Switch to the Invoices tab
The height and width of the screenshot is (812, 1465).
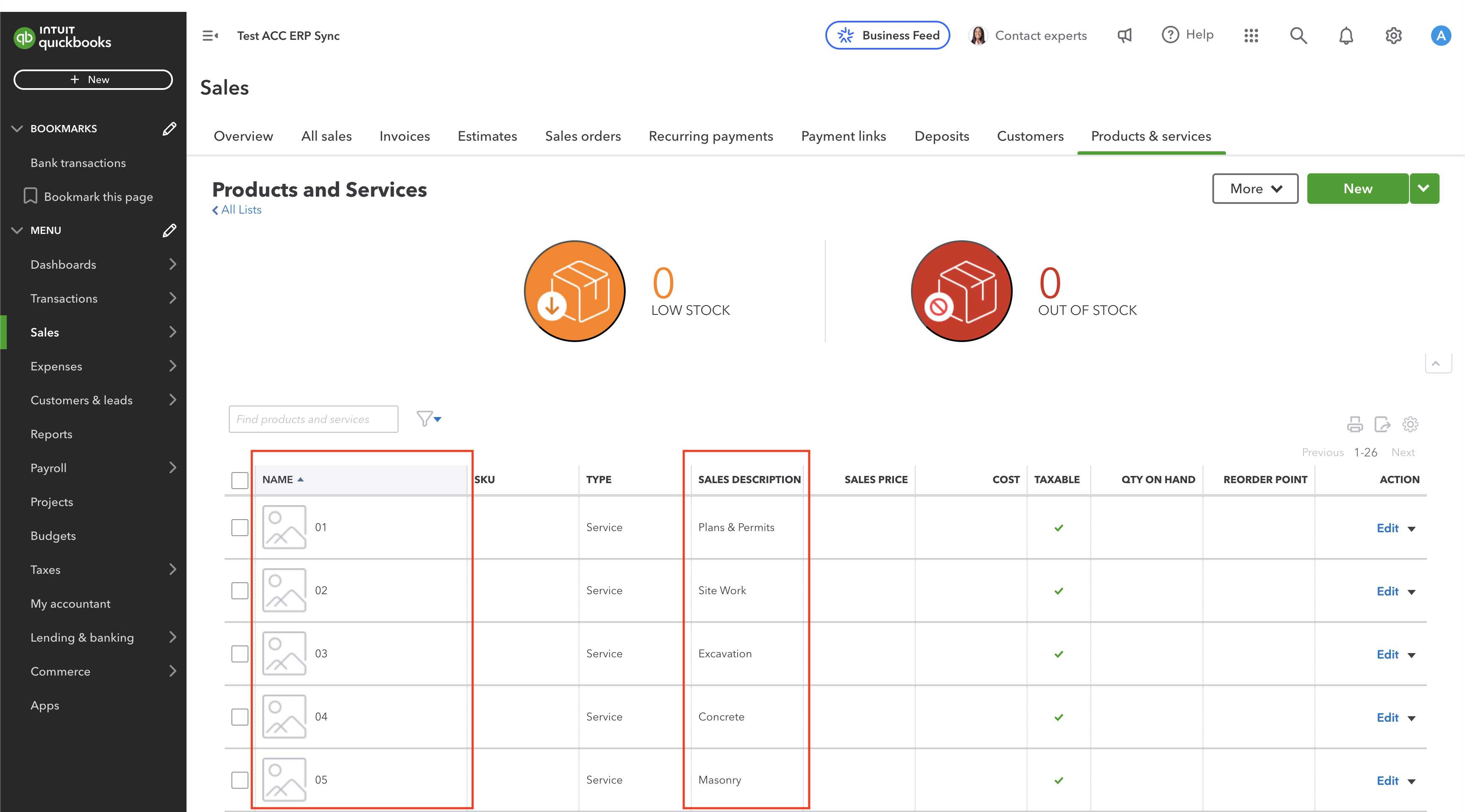[404, 136]
